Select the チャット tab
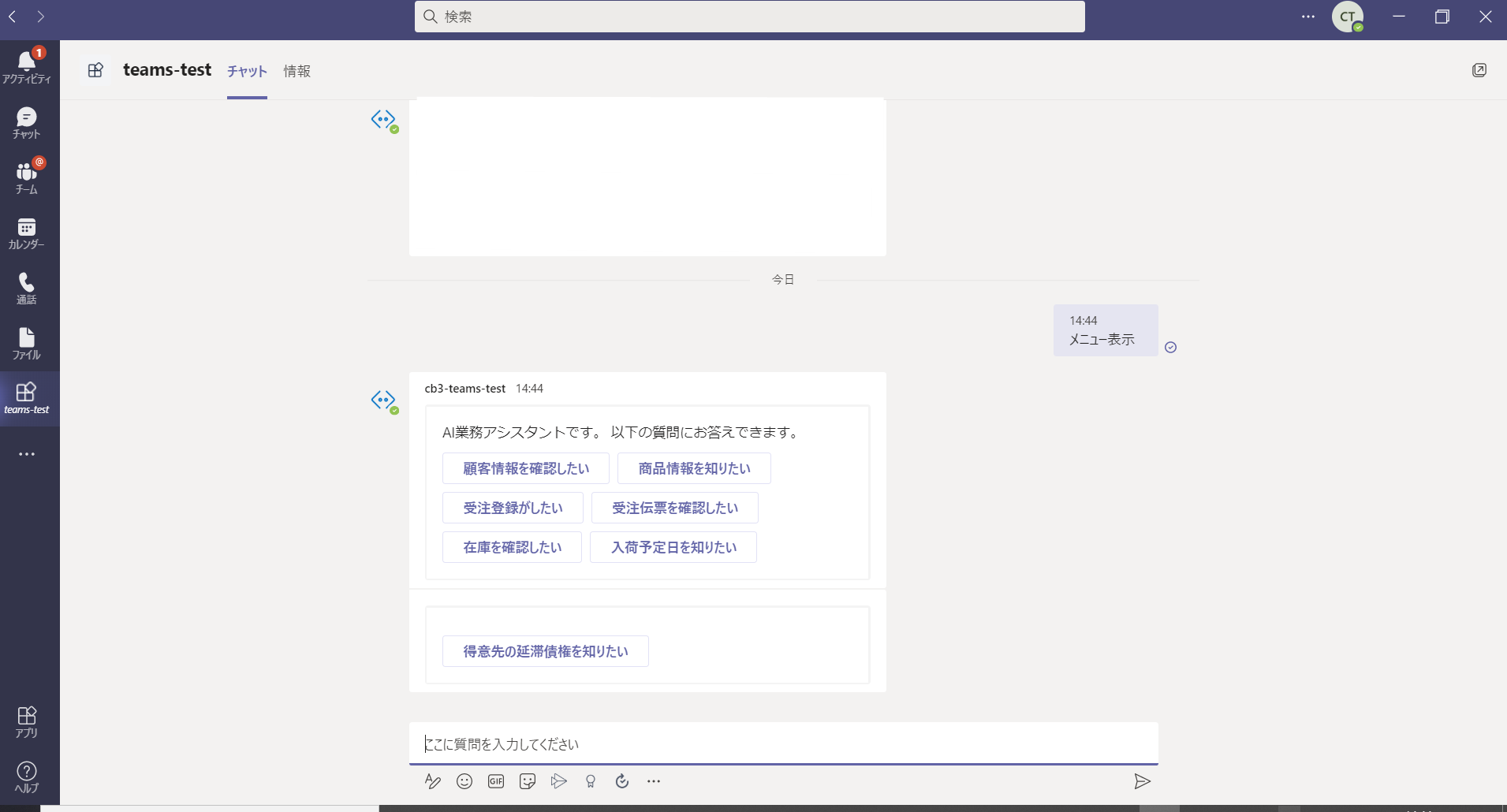 (x=247, y=71)
